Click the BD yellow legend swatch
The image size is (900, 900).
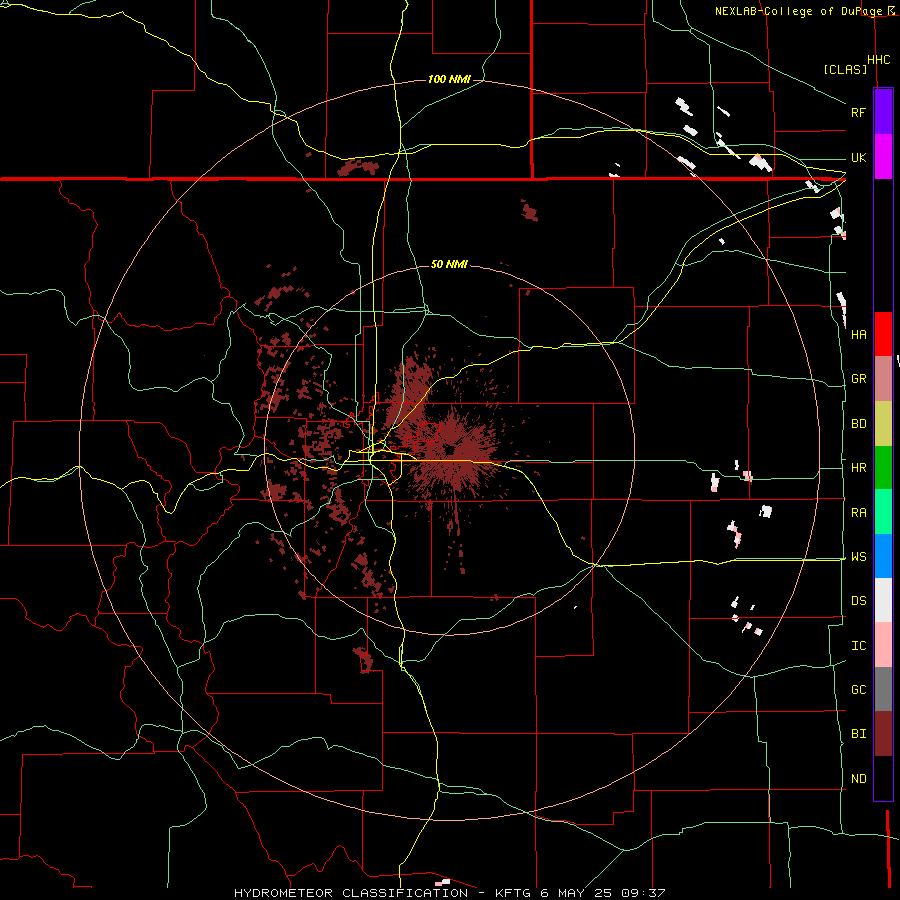(883, 424)
